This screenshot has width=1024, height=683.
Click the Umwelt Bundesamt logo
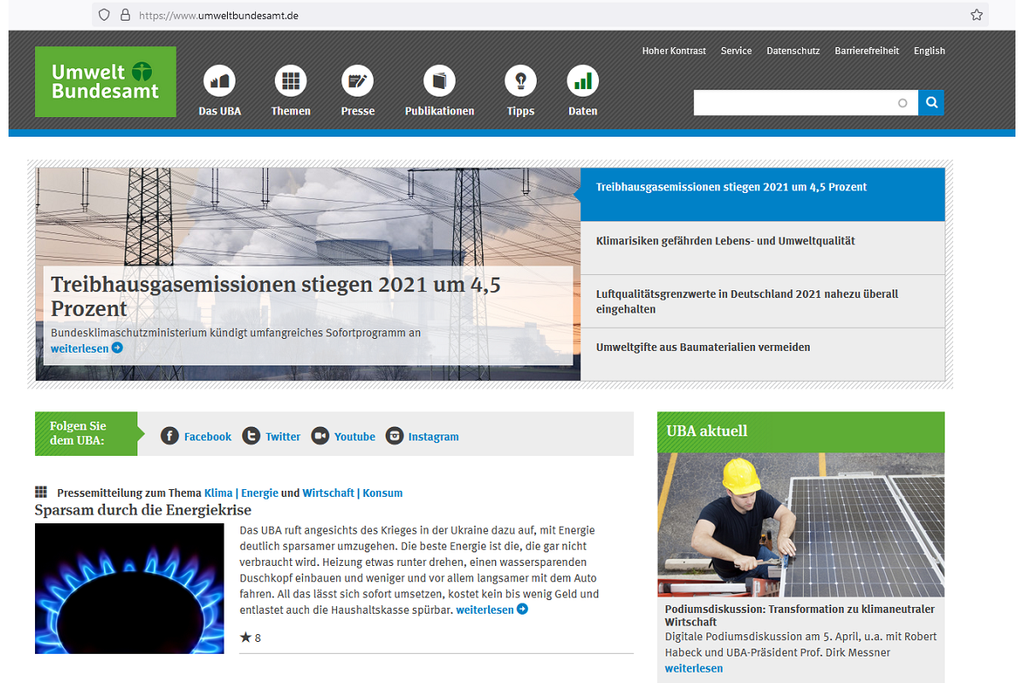tap(105, 81)
